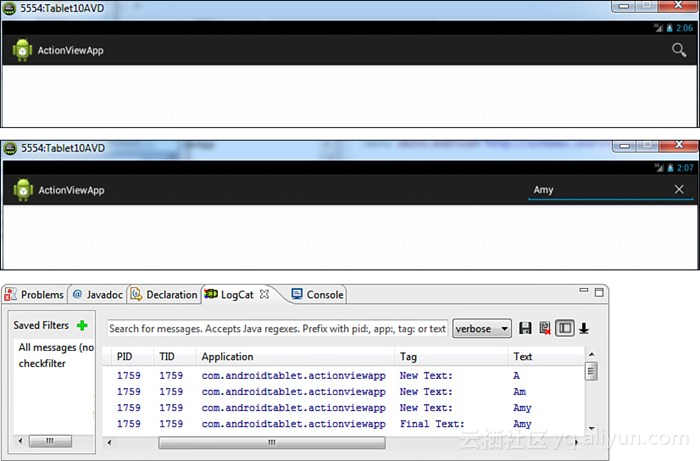
Task: Click the 2:07 clock in status bar
Action: click(685, 168)
